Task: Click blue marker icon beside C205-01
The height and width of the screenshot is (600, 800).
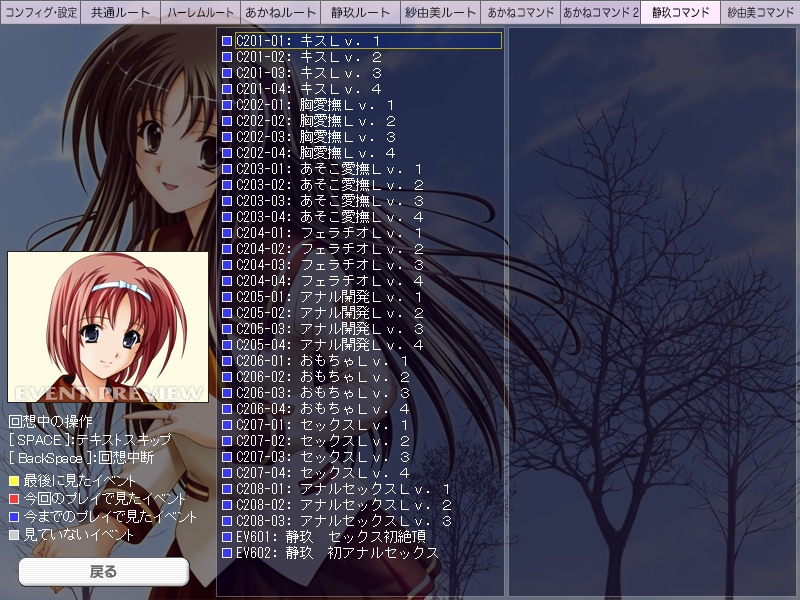Action: click(x=227, y=297)
